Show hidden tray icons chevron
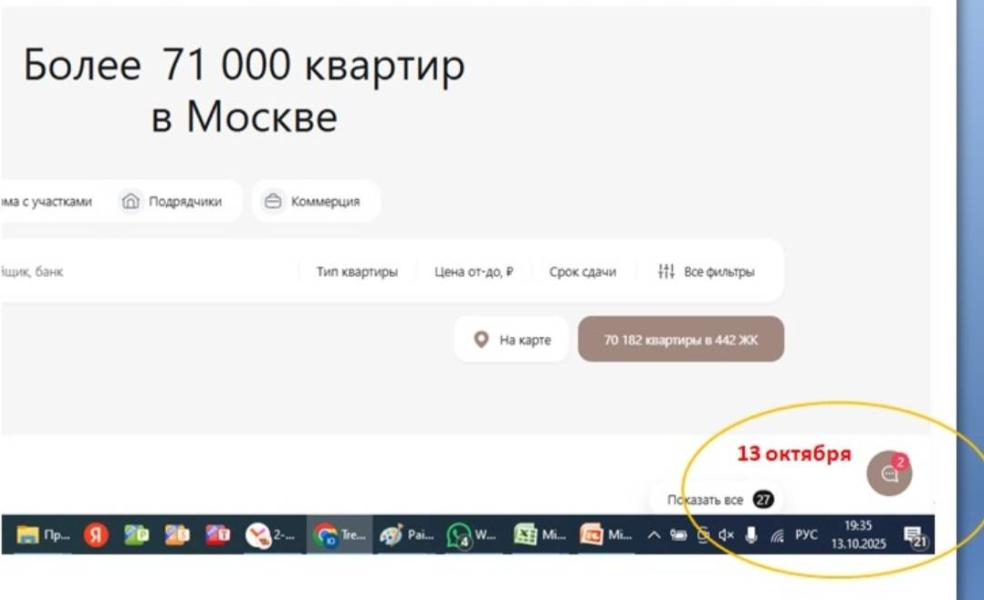This screenshot has width=984, height=600. 653,535
